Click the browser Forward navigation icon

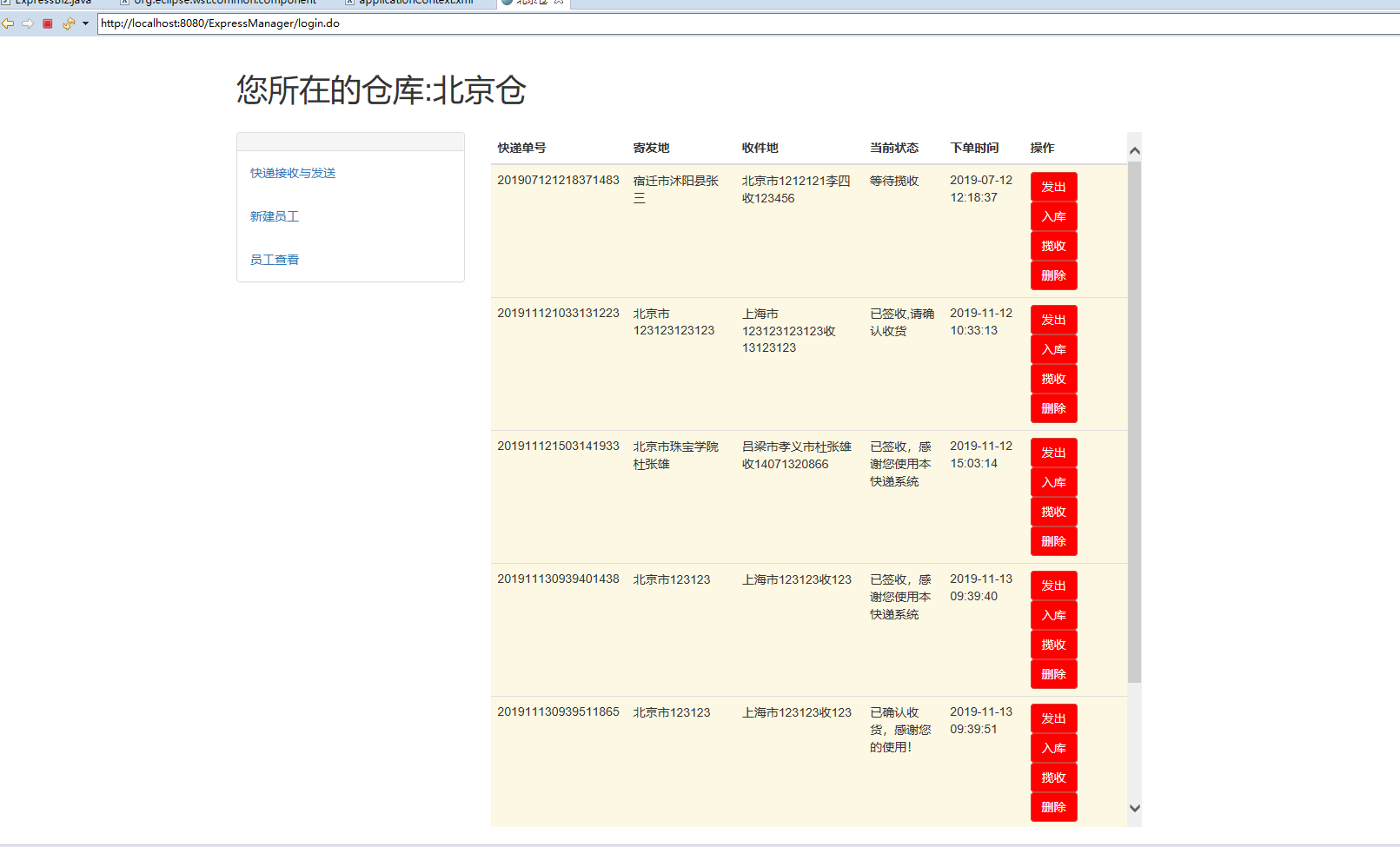pos(27,23)
